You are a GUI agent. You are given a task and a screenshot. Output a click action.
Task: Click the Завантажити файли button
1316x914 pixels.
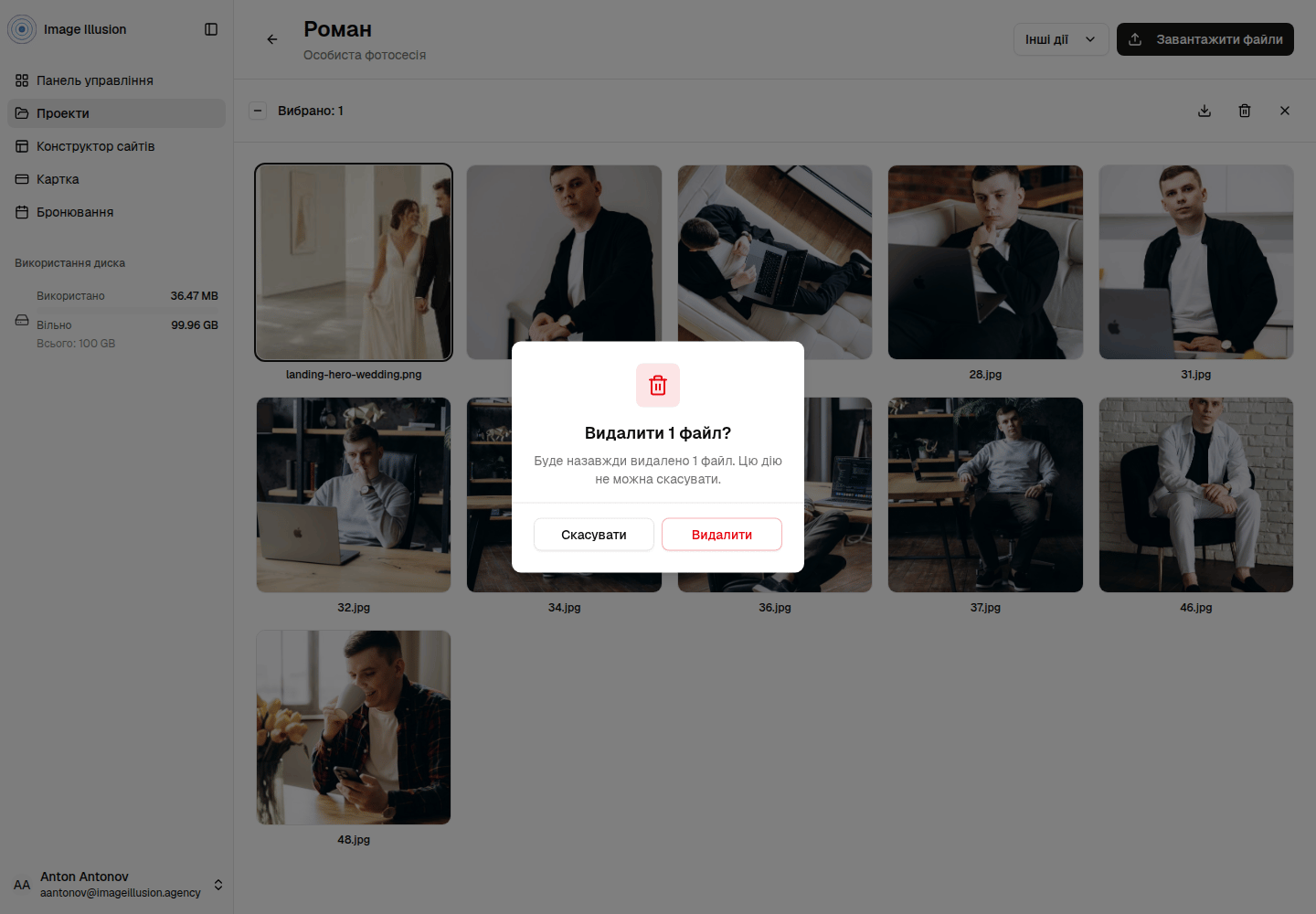tap(1205, 39)
